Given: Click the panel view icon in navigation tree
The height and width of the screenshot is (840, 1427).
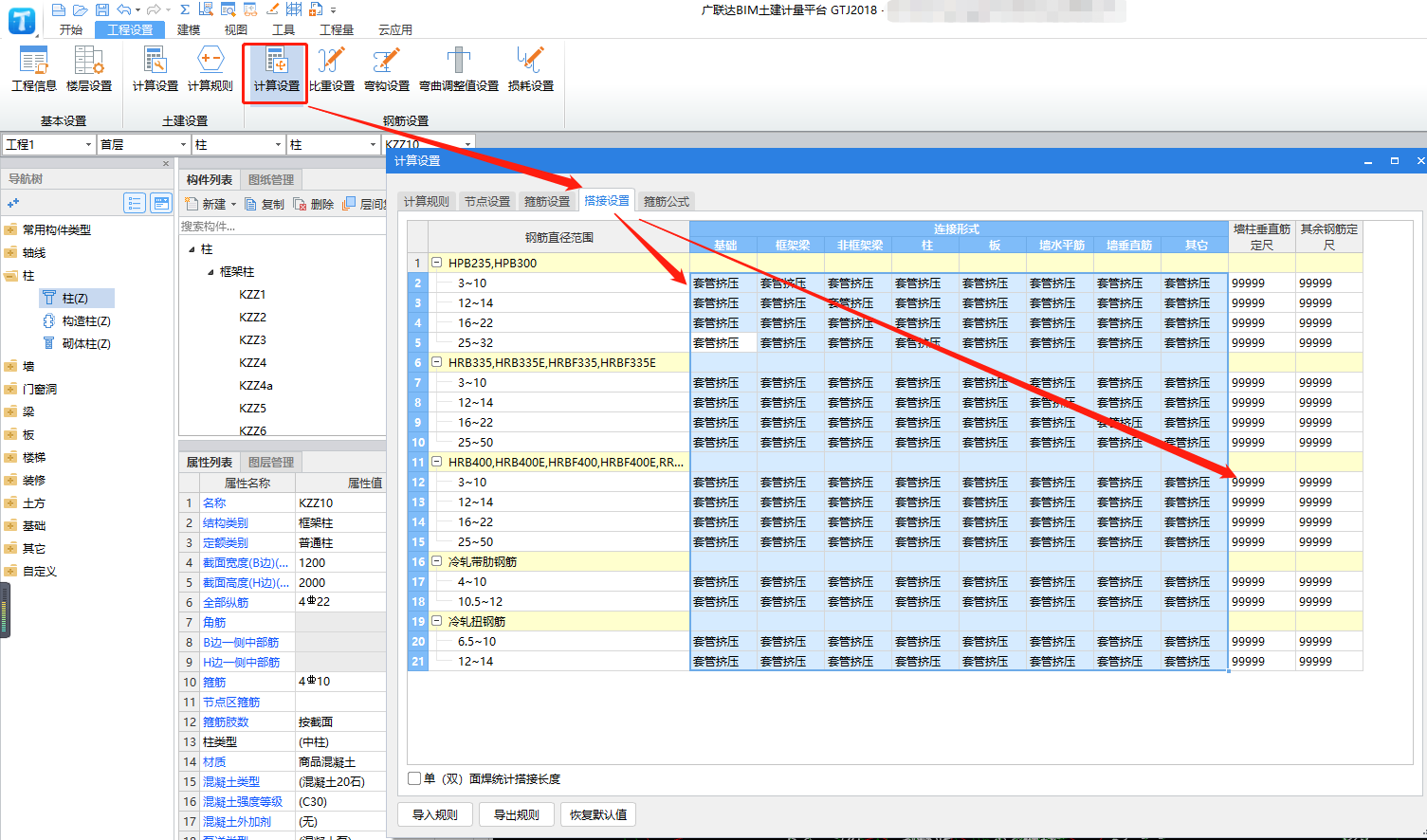Looking at the screenshot, I should coord(161,203).
